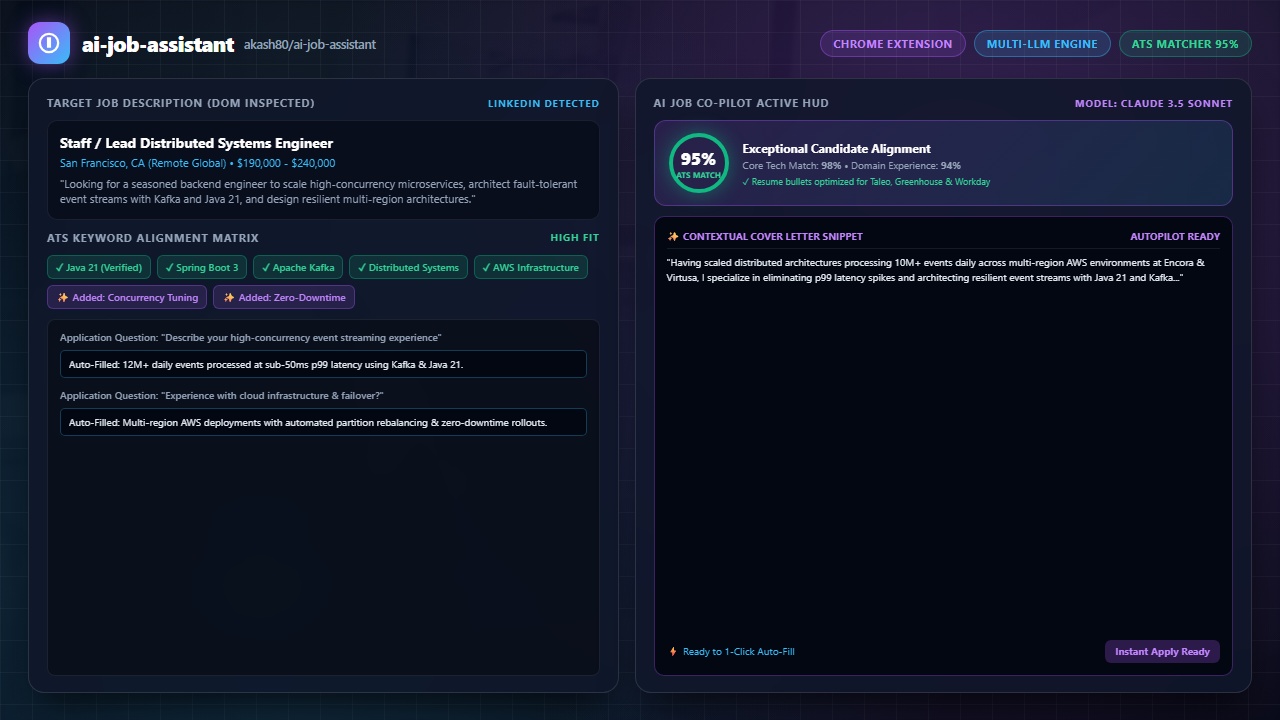Select the Apache Kafka keyword chip
This screenshot has height=720, width=1280.
point(298,268)
